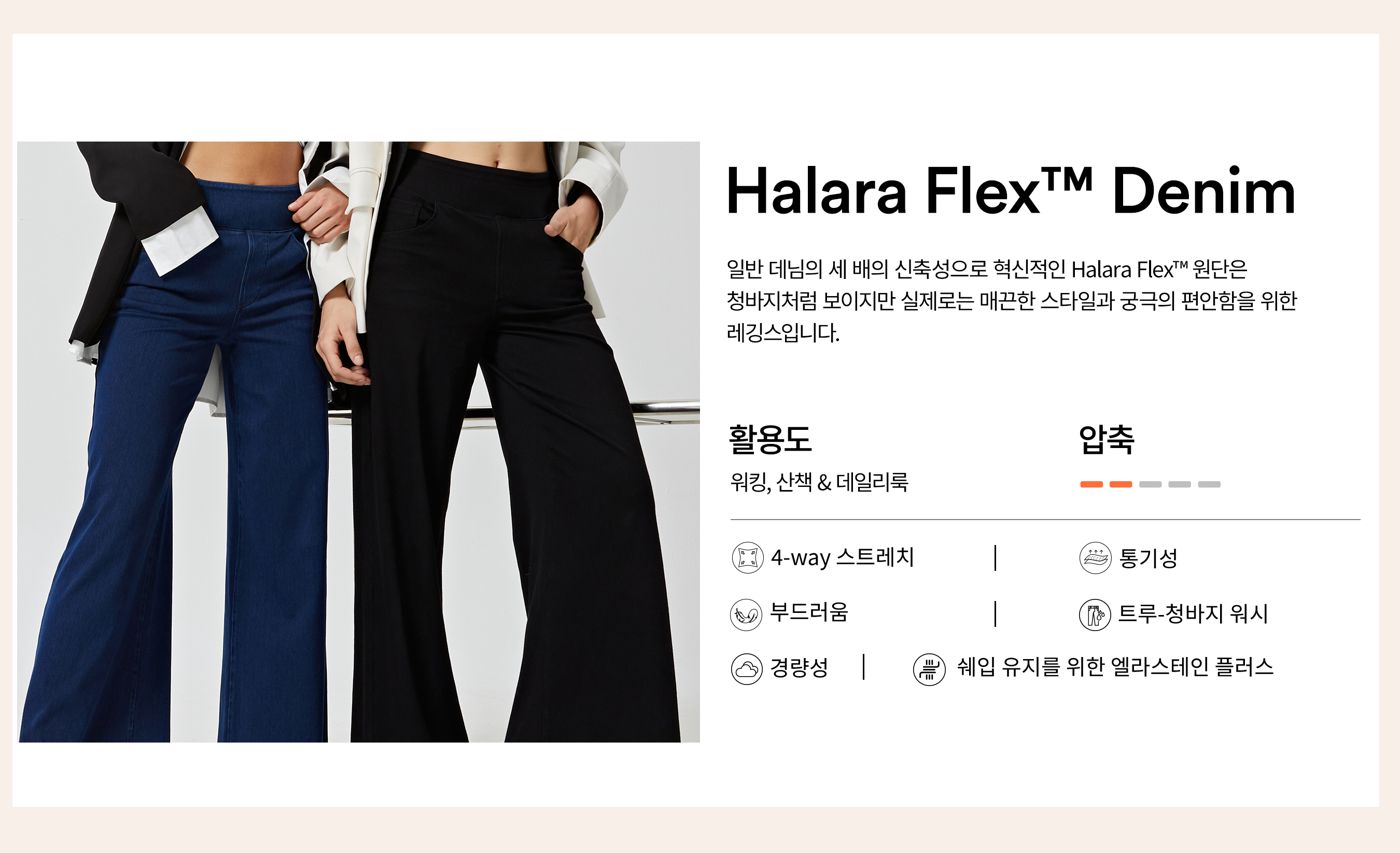Click the 압축 compression heading
Viewport: 1400px width, 853px height.
(1106, 439)
